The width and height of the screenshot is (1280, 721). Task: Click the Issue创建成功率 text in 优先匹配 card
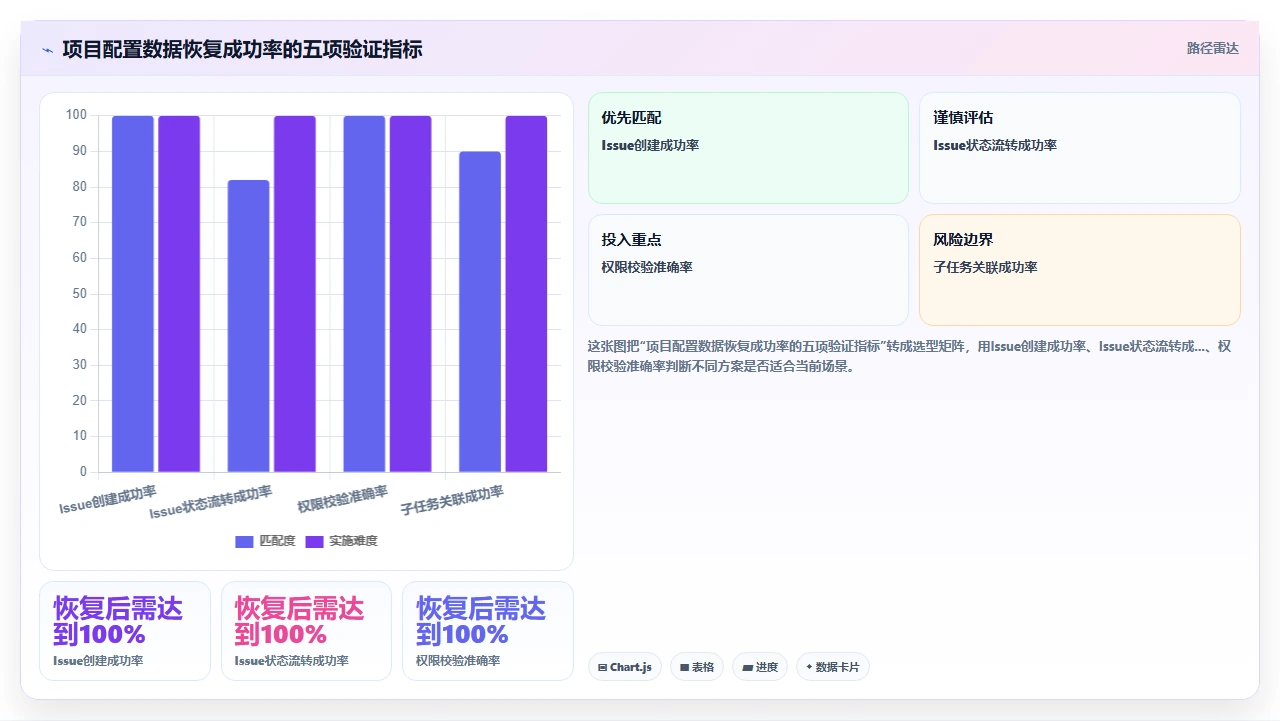pyautogui.click(x=650, y=145)
